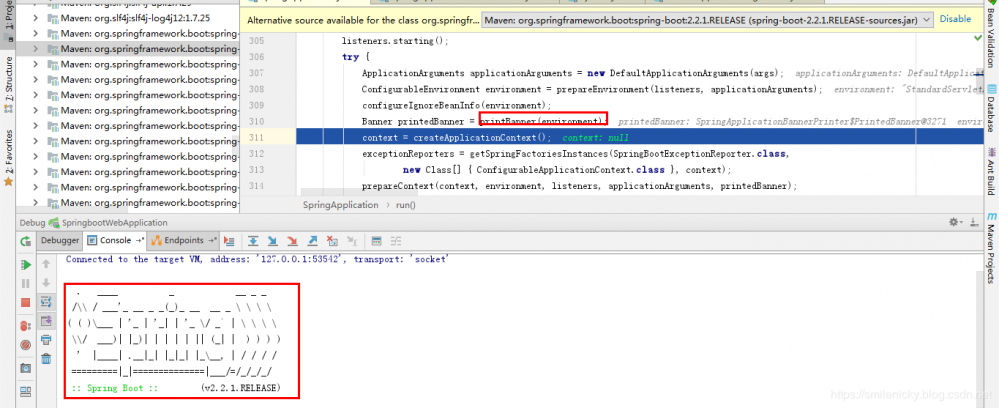Click line number 308 in gutter
The height and width of the screenshot is (408, 999).
[x=256, y=89]
